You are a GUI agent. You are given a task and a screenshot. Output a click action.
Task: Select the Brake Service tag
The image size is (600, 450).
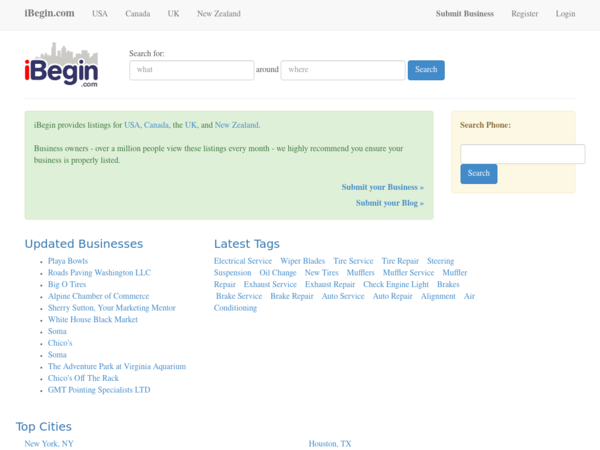pos(239,296)
